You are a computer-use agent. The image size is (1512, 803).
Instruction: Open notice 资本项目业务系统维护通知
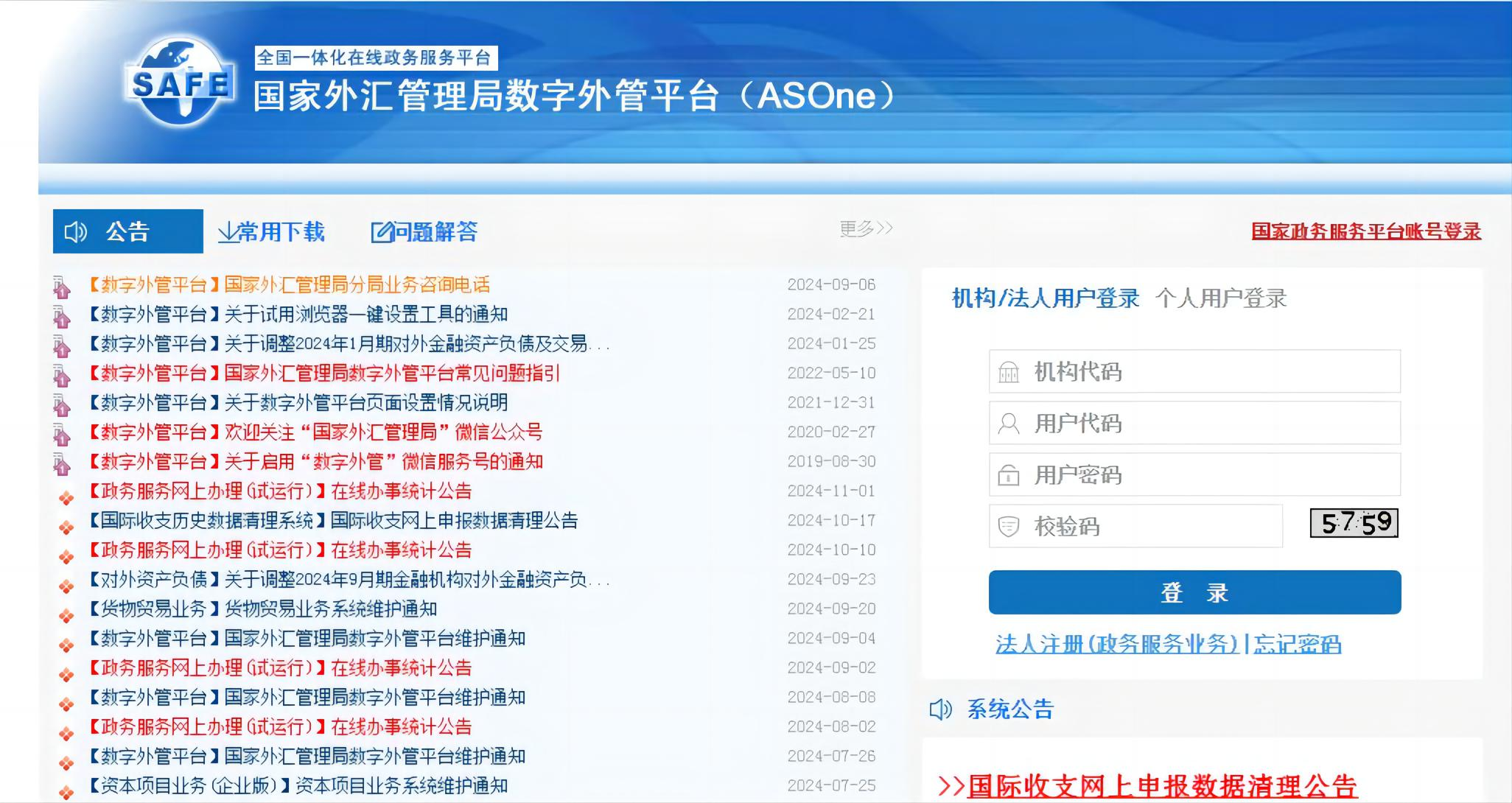298,786
